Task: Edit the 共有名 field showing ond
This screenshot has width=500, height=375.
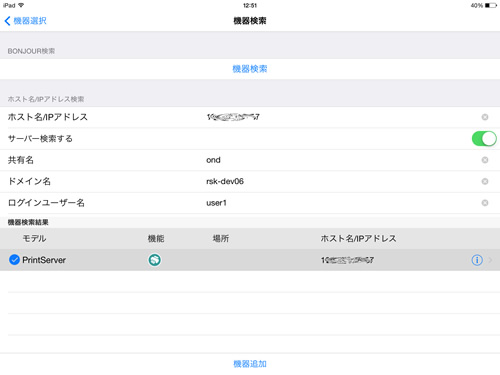Action: [213, 160]
